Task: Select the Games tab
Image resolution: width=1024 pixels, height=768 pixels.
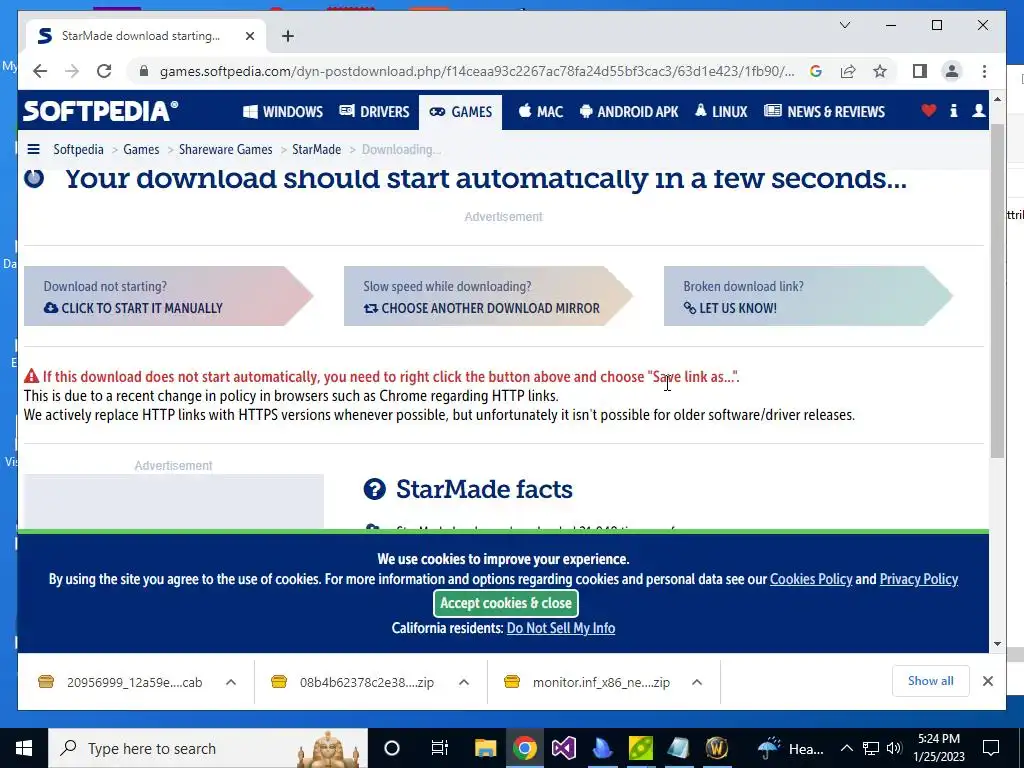Action: coord(460,112)
